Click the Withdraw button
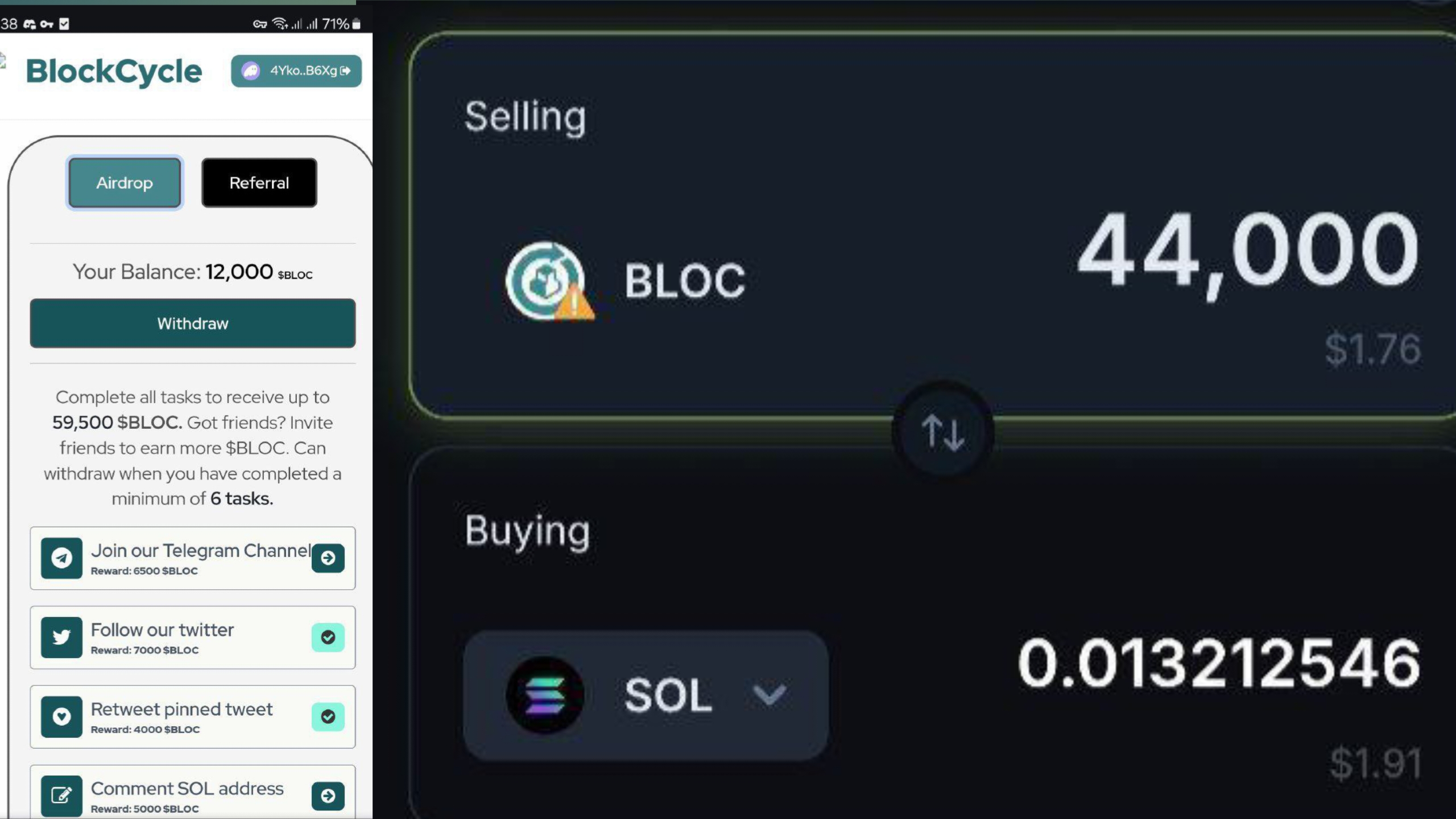Viewport: 1456px width, 819px height. pos(193,323)
